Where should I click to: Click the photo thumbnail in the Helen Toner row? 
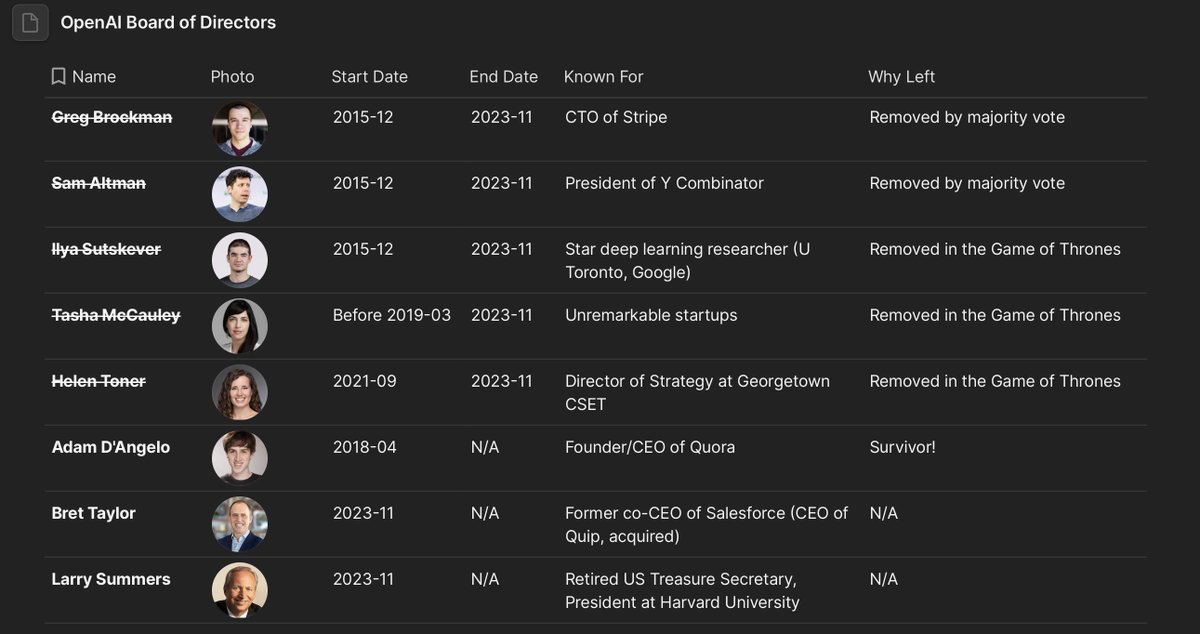click(x=240, y=392)
